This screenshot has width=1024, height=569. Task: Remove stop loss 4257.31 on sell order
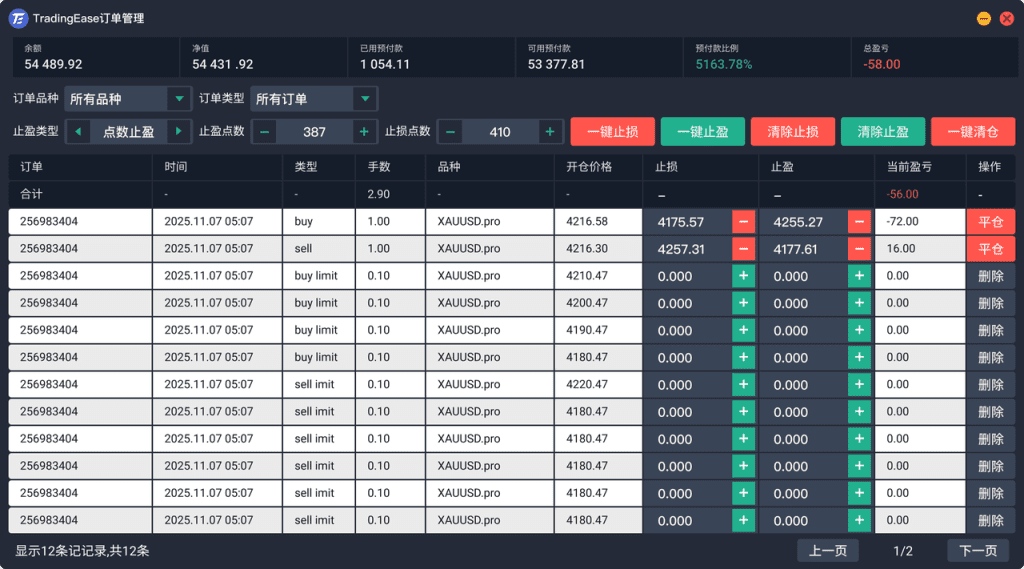743,249
